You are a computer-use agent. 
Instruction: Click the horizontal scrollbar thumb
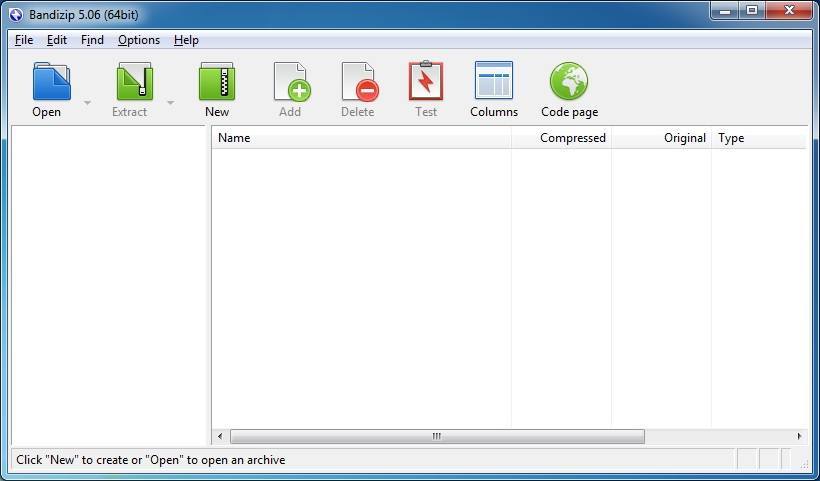pyautogui.click(x=437, y=436)
